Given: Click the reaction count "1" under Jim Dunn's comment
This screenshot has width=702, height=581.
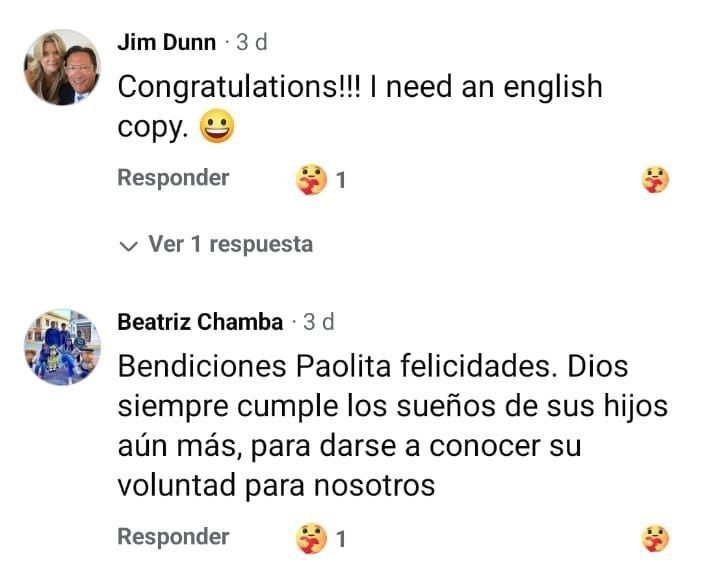Looking at the screenshot, I should [x=341, y=181].
